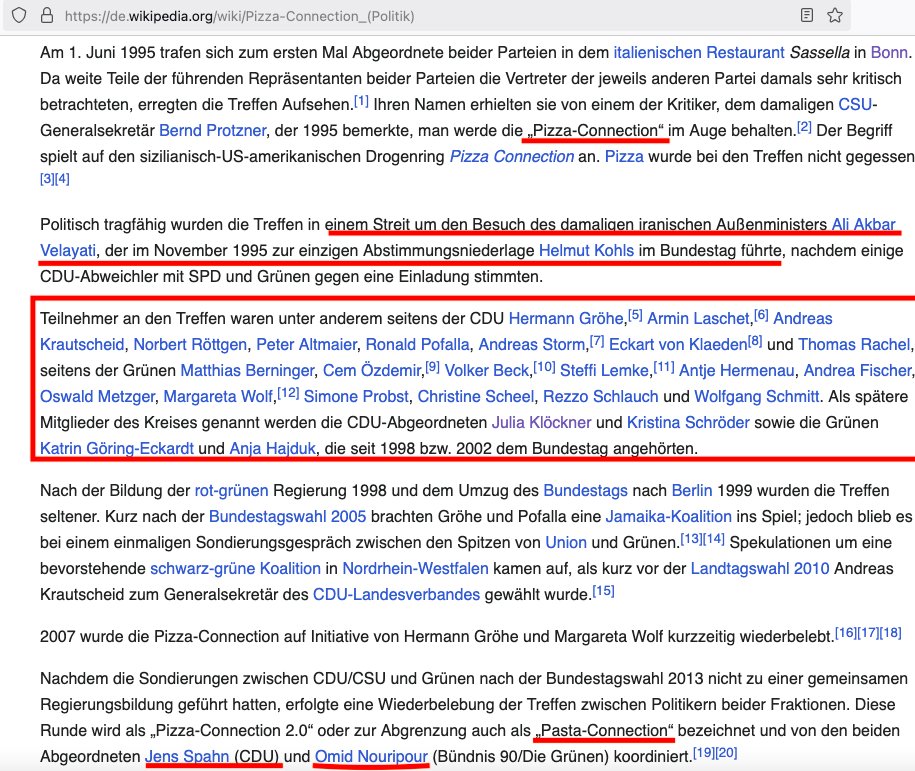
Task: Follow the Norbert Röttgen link
Action: coord(190,344)
